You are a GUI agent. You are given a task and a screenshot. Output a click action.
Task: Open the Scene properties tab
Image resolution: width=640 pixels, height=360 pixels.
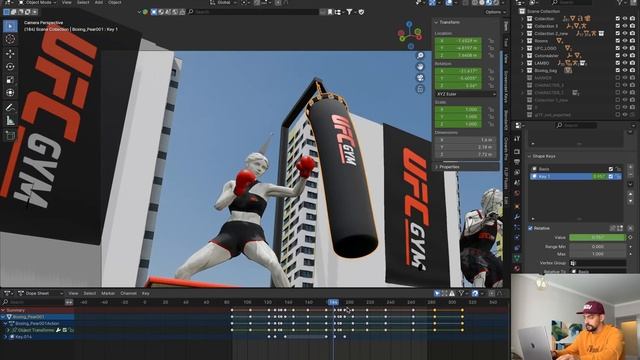(x=517, y=183)
